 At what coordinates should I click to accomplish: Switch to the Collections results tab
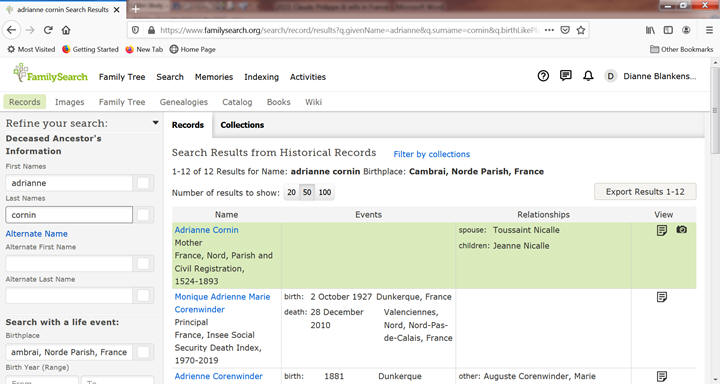point(242,125)
